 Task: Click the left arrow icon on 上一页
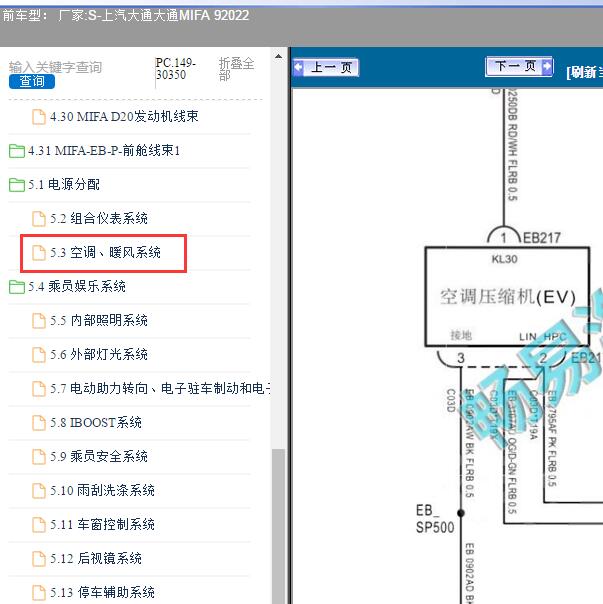[299, 67]
